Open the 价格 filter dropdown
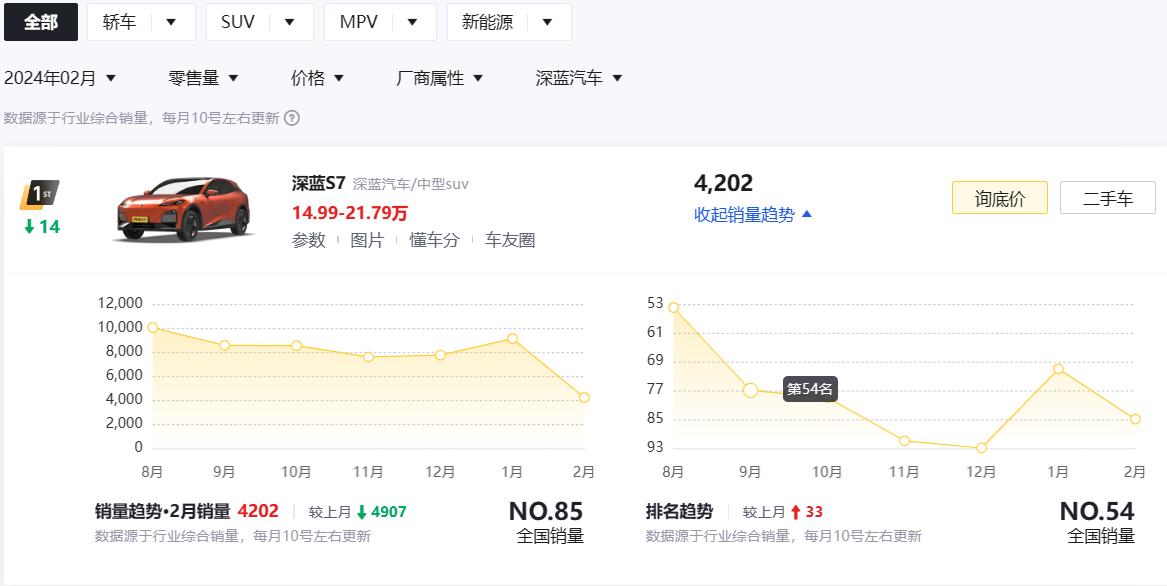Viewport: 1167px width, 586px height. [x=317, y=78]
